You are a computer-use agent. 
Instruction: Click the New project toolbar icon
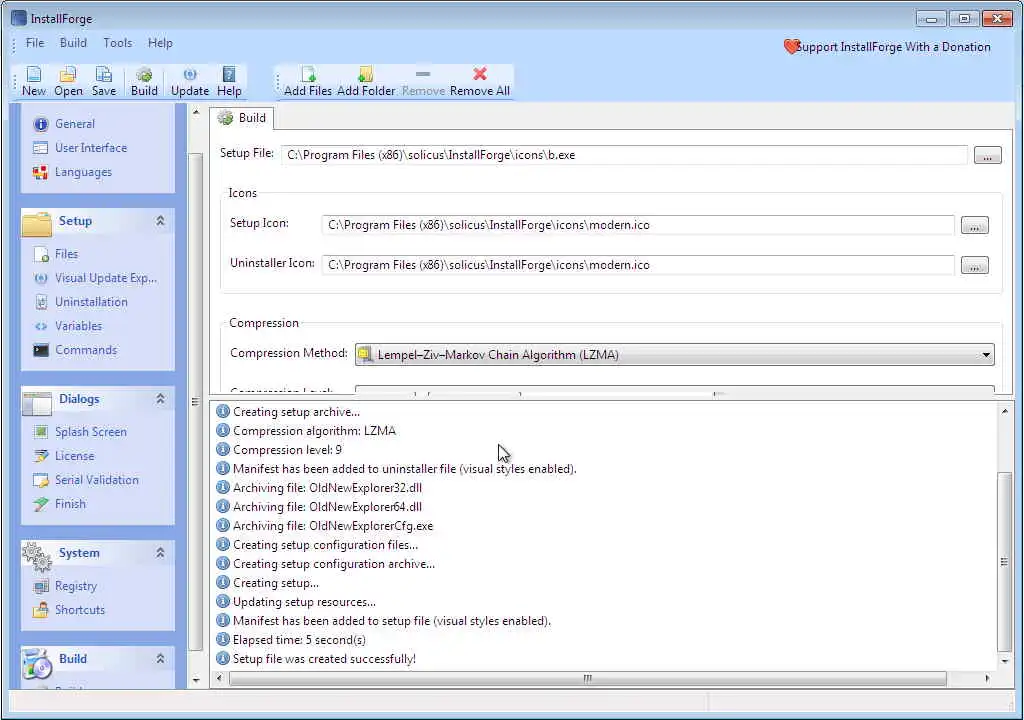33,82
